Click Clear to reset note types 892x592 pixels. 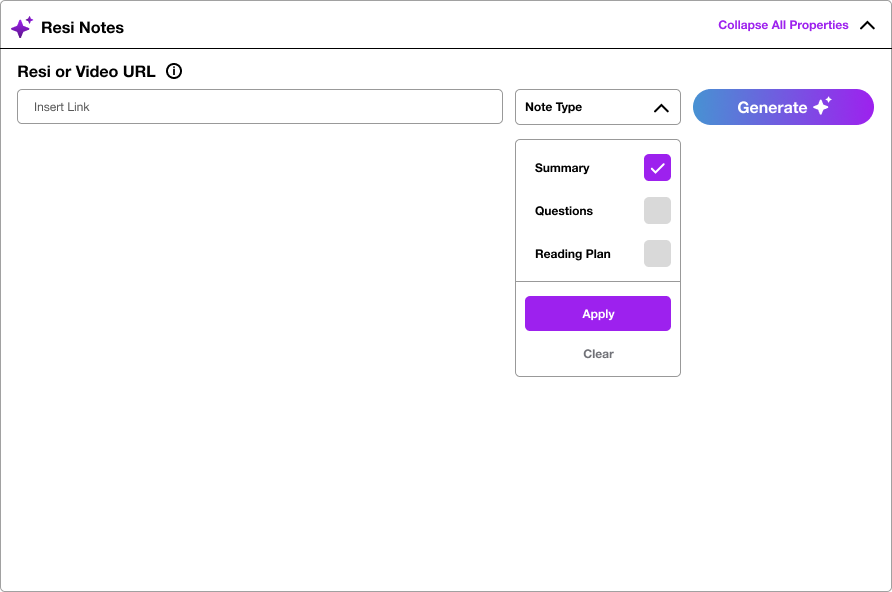598,354
